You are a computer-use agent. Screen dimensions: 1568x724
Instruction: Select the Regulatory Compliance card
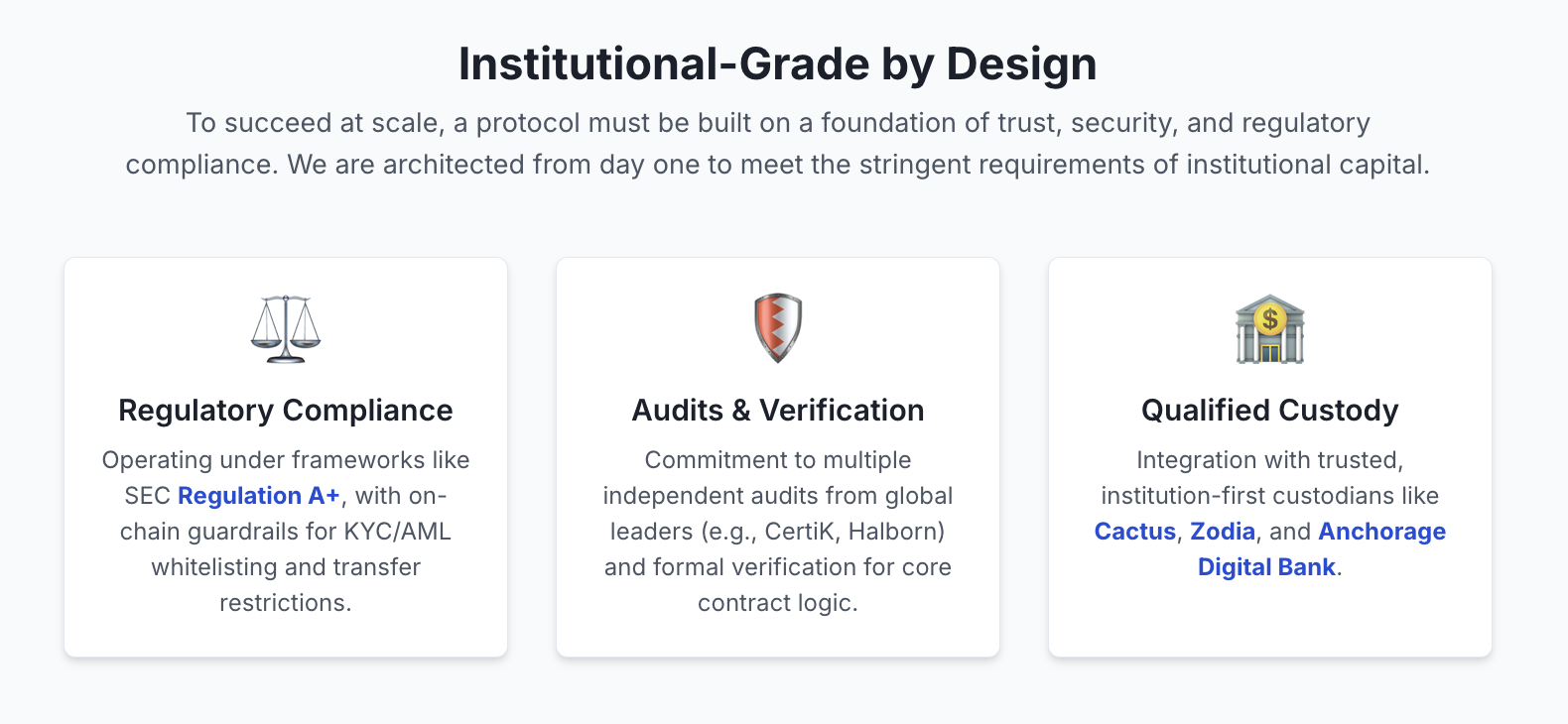[286, 457]
